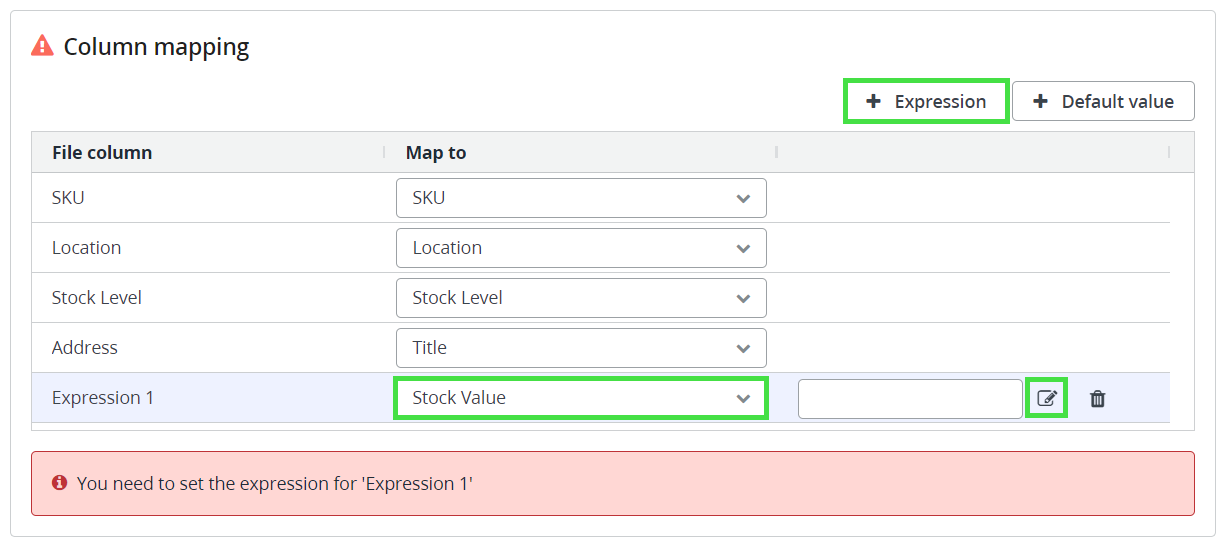
Task: Open the Stock Value dropdown for Expression 1
Action: point(581,398)
